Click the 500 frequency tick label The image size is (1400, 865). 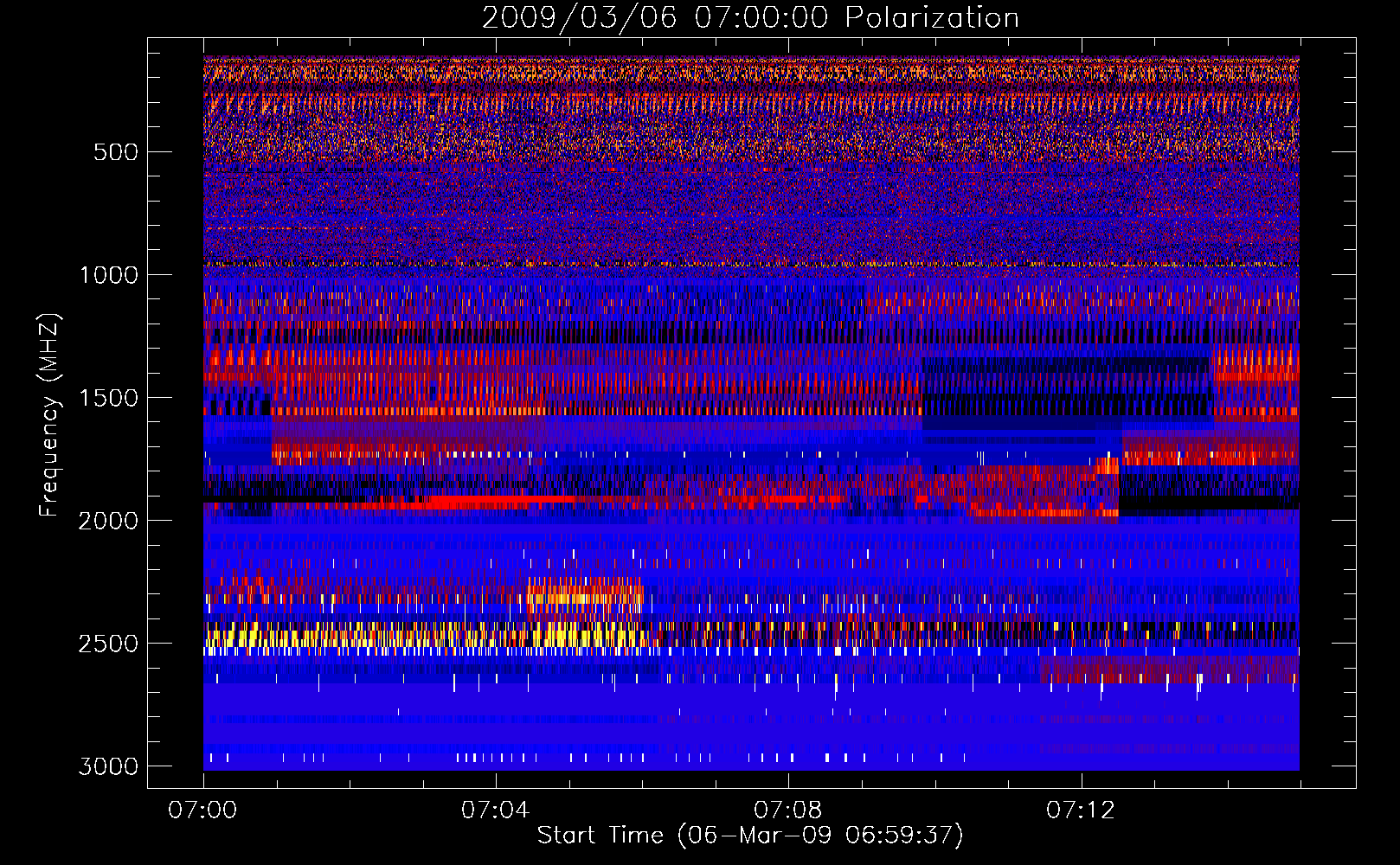coord(115,152)
